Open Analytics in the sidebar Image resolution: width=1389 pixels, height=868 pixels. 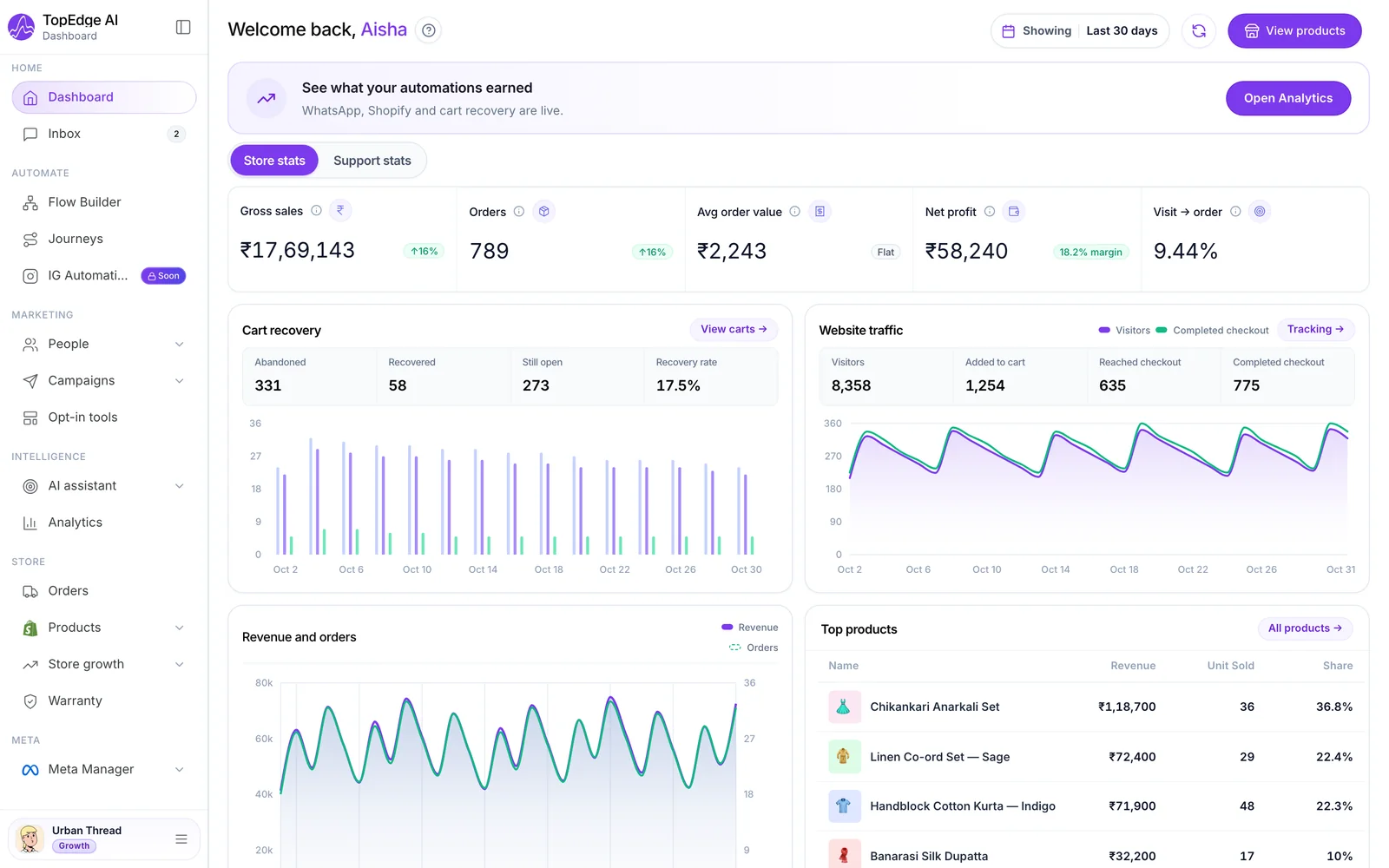tap(104, 523)
